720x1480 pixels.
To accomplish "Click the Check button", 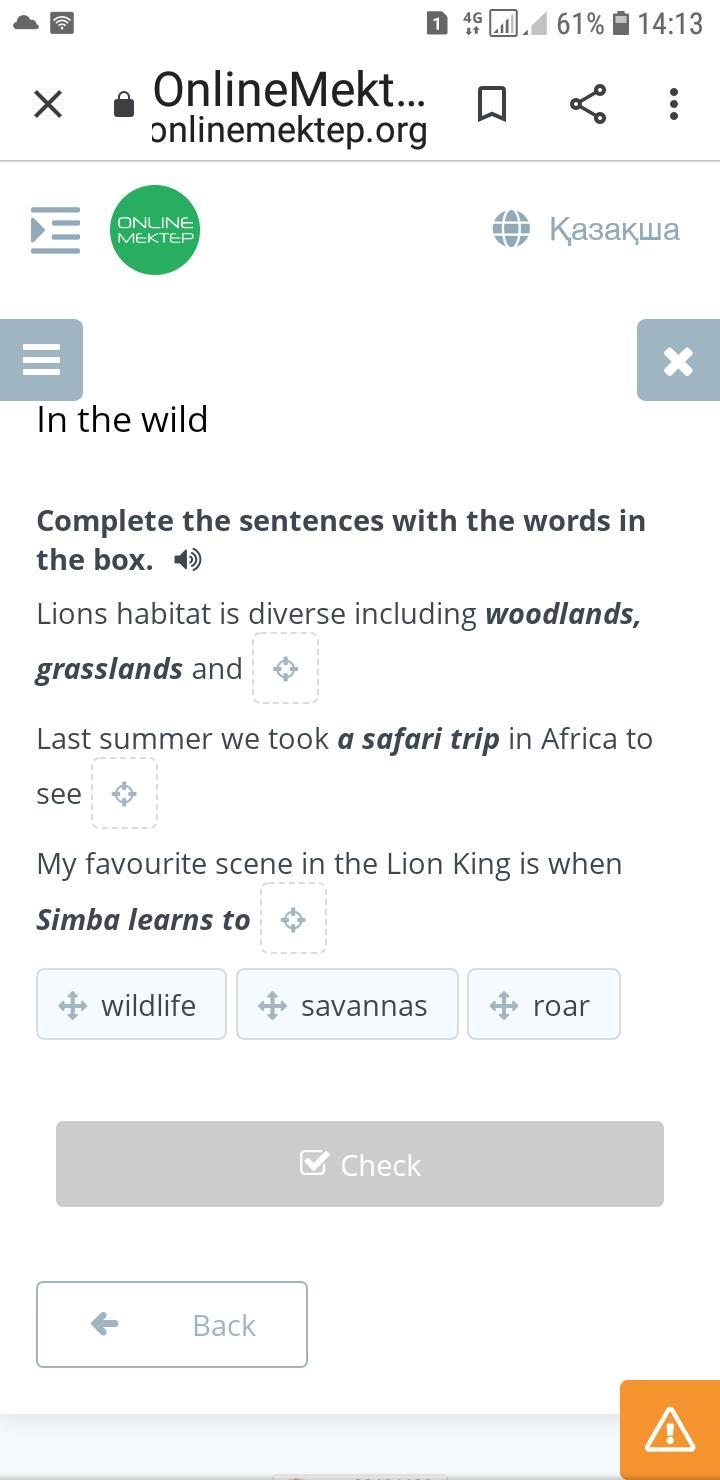I will click(360, 1164).
